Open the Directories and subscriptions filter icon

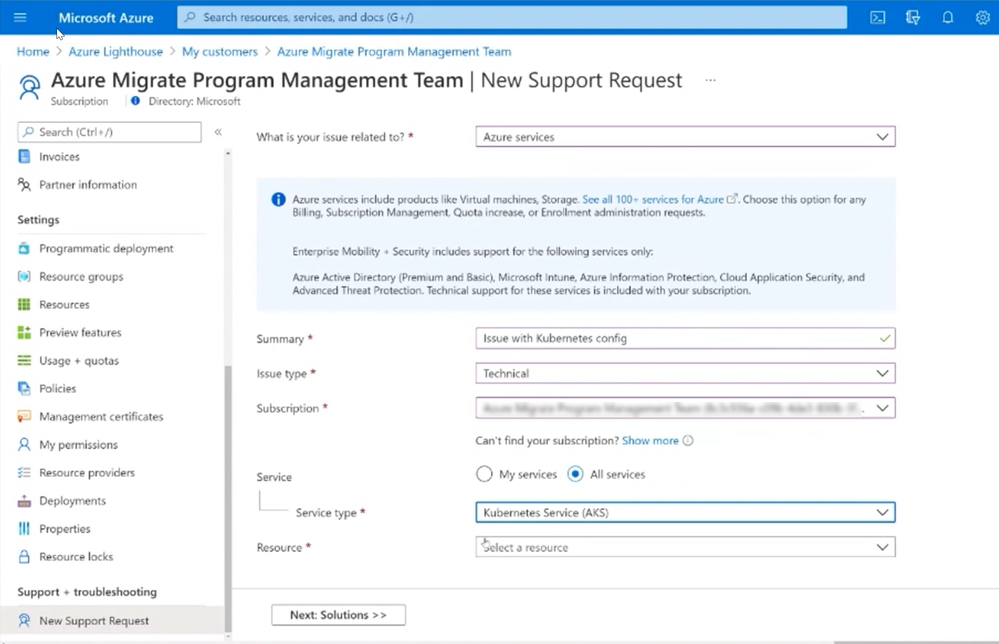[913, 17]
